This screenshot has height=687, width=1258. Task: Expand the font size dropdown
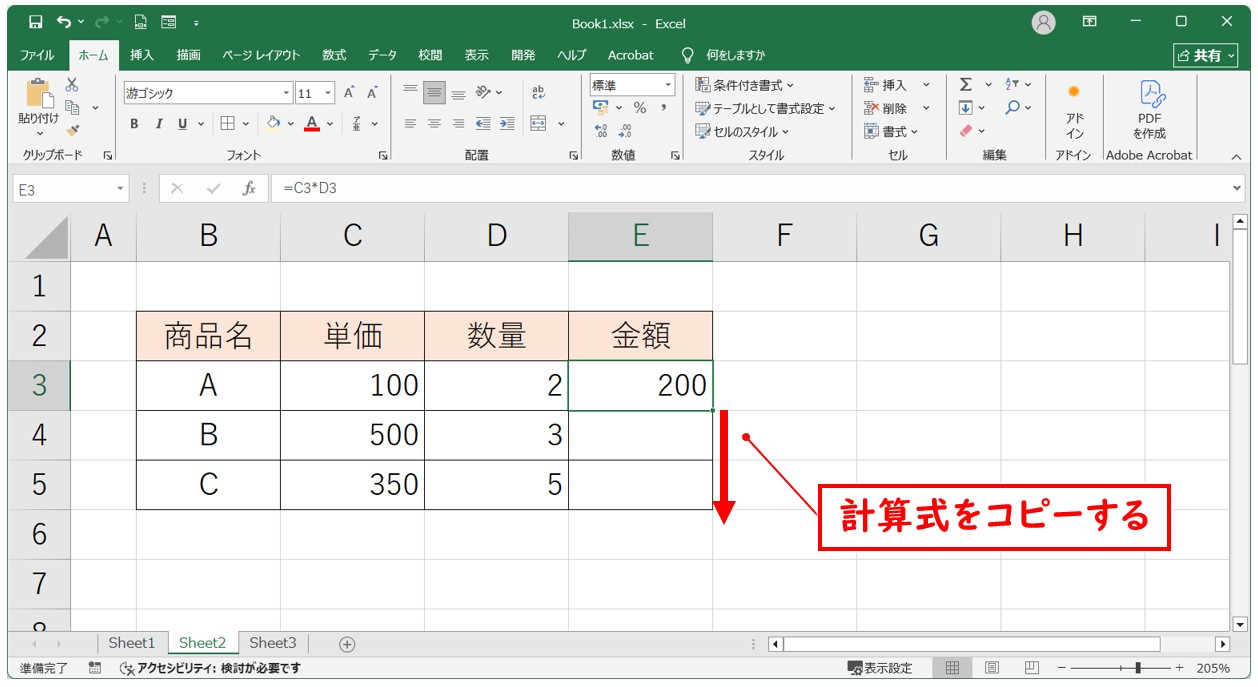tap(326, 92)
